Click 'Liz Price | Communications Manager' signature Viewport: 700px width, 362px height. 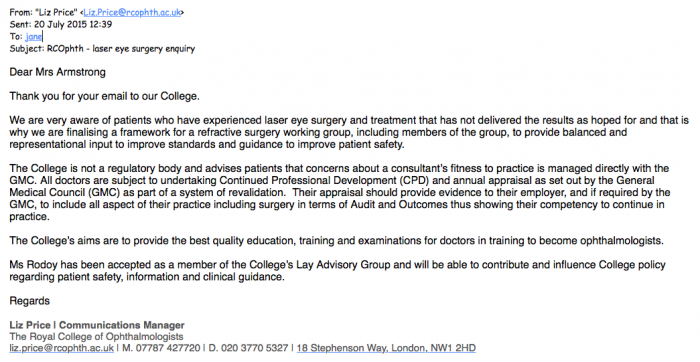(x=97, y=325)
